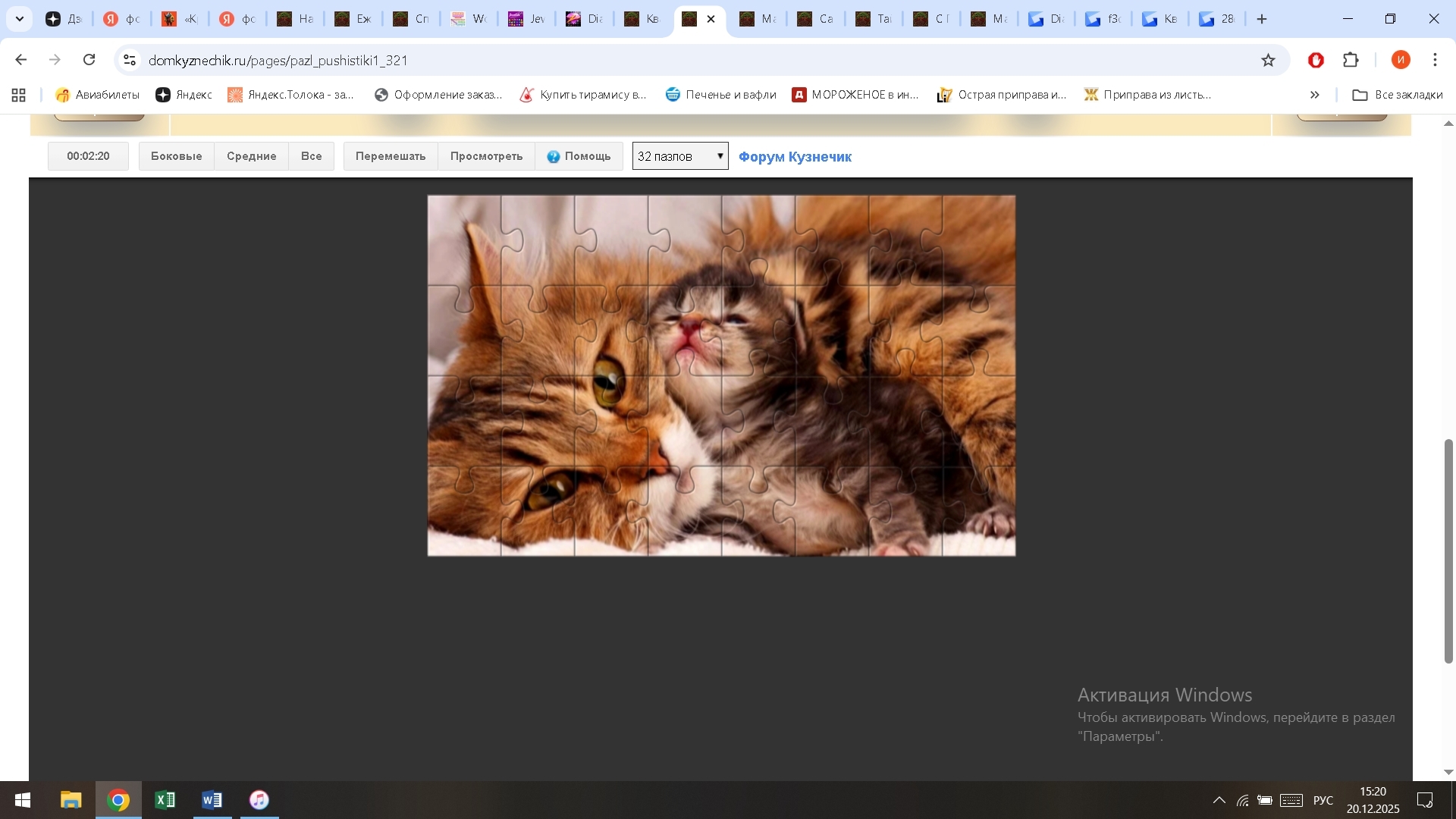
Task: Bookmark this page with star icon
Action: click(x=1268, y=60)
